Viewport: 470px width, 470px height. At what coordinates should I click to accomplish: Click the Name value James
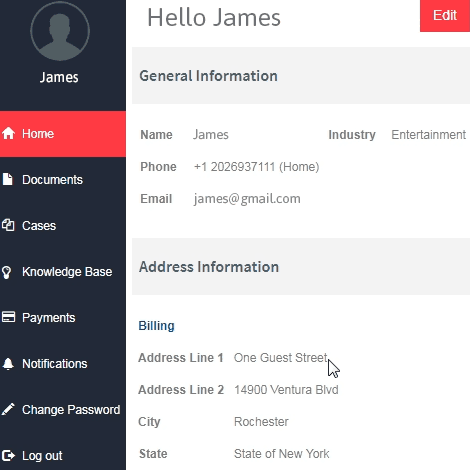tap(211, 135)
